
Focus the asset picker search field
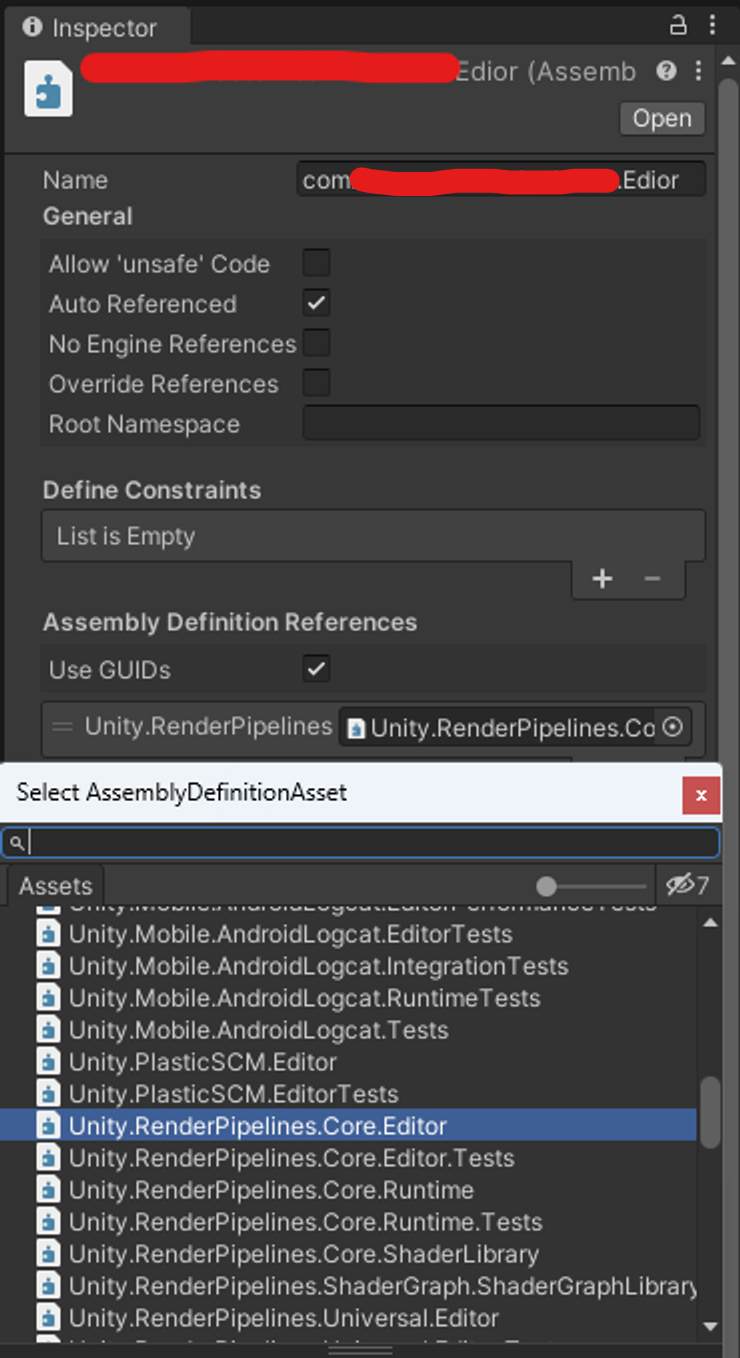tap(360, 843)
